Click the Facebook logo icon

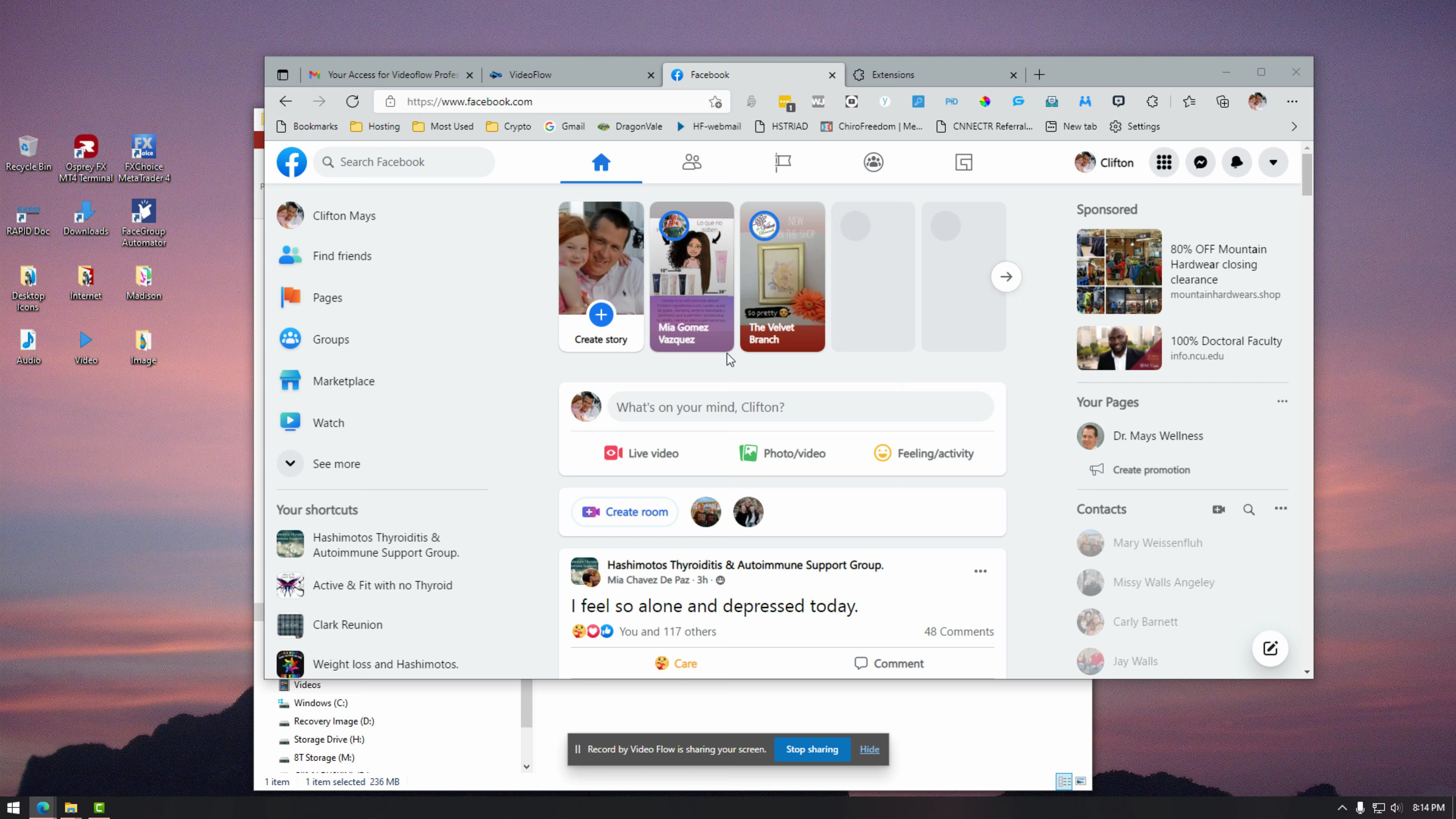[x=292, y=162]
